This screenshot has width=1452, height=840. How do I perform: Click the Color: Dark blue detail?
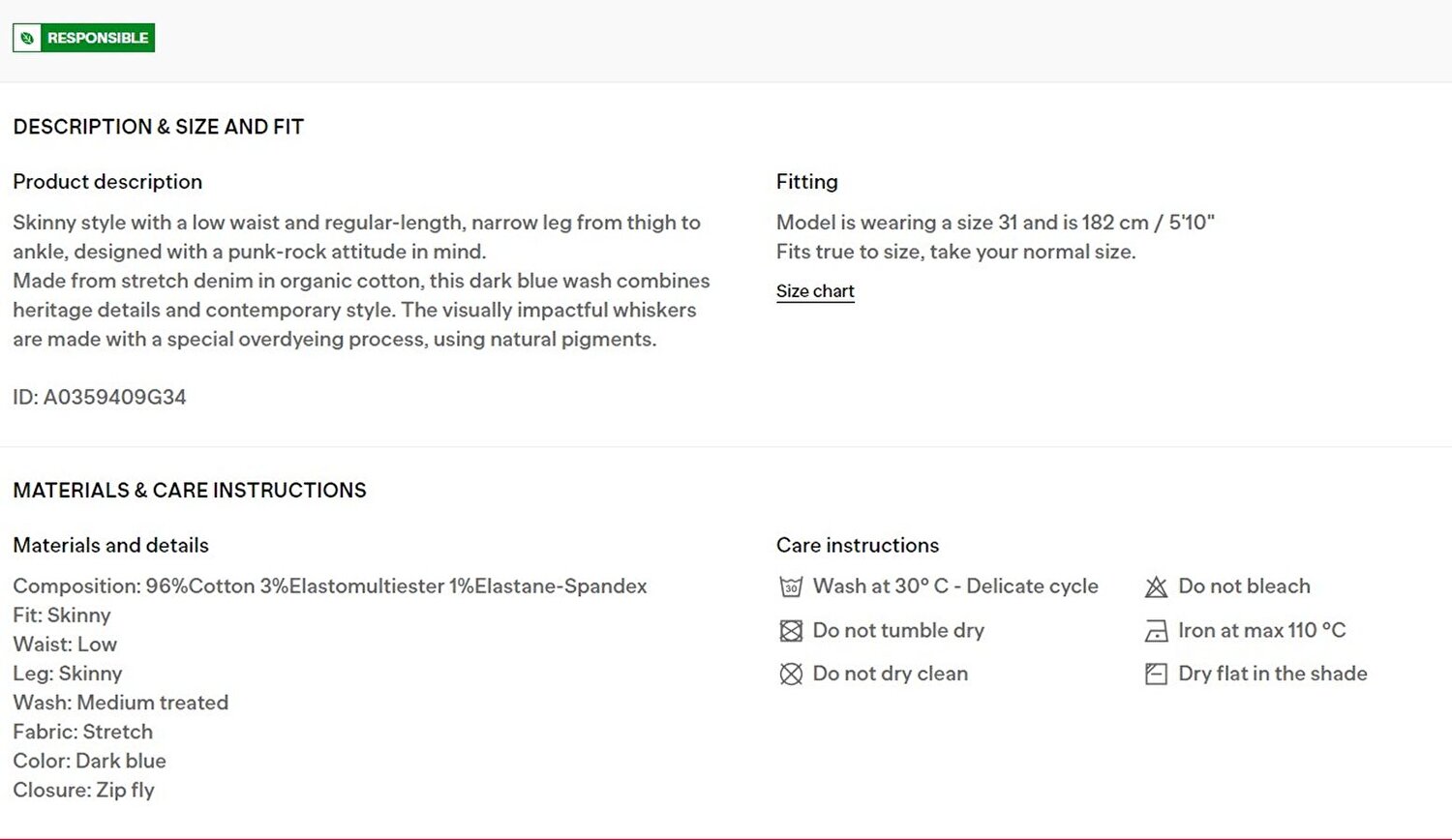click(90, 761)
